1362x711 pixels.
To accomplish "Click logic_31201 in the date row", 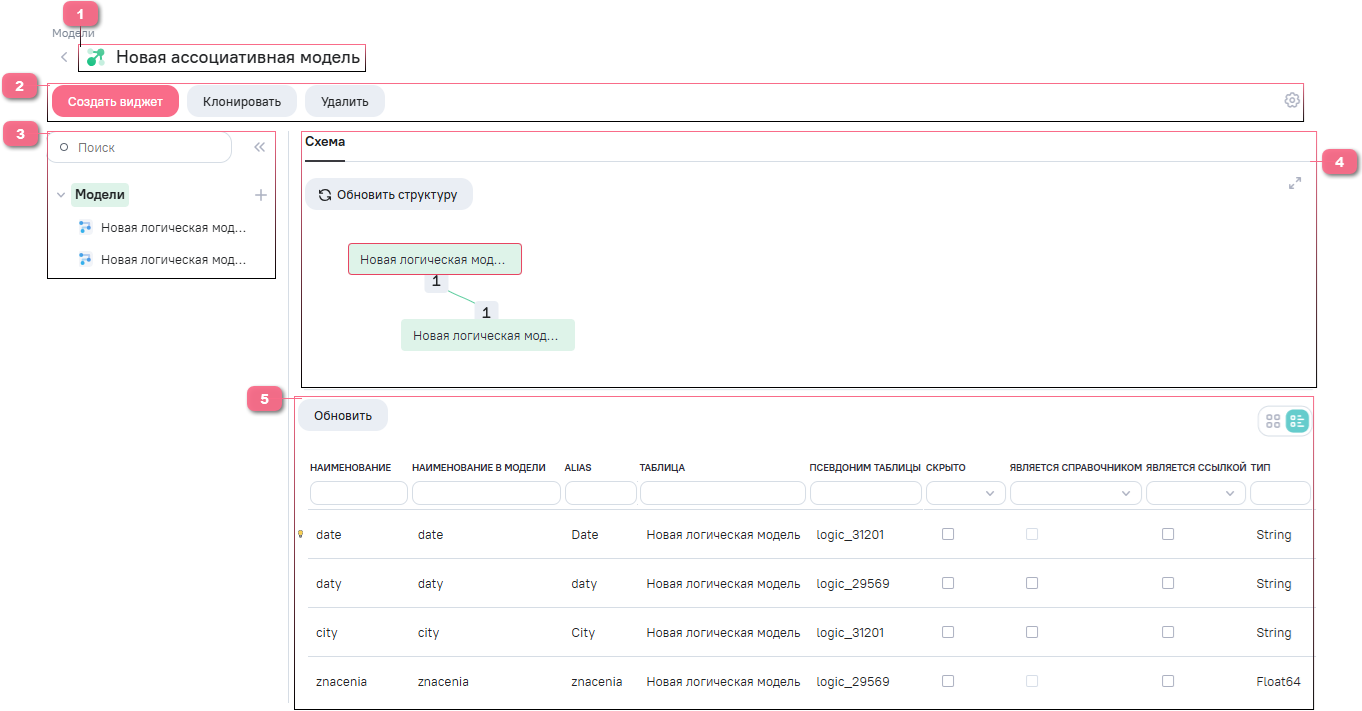I will [850, 535].
